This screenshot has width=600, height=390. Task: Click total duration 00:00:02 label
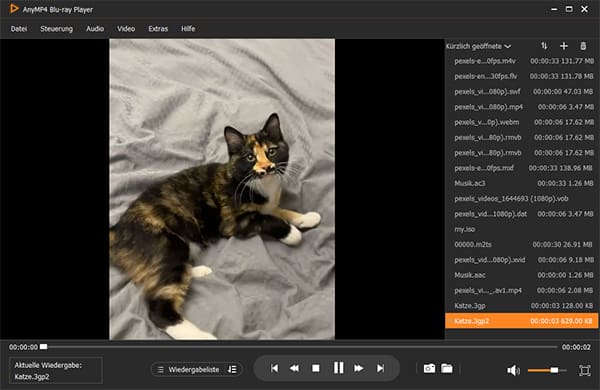tap(576, 347)
